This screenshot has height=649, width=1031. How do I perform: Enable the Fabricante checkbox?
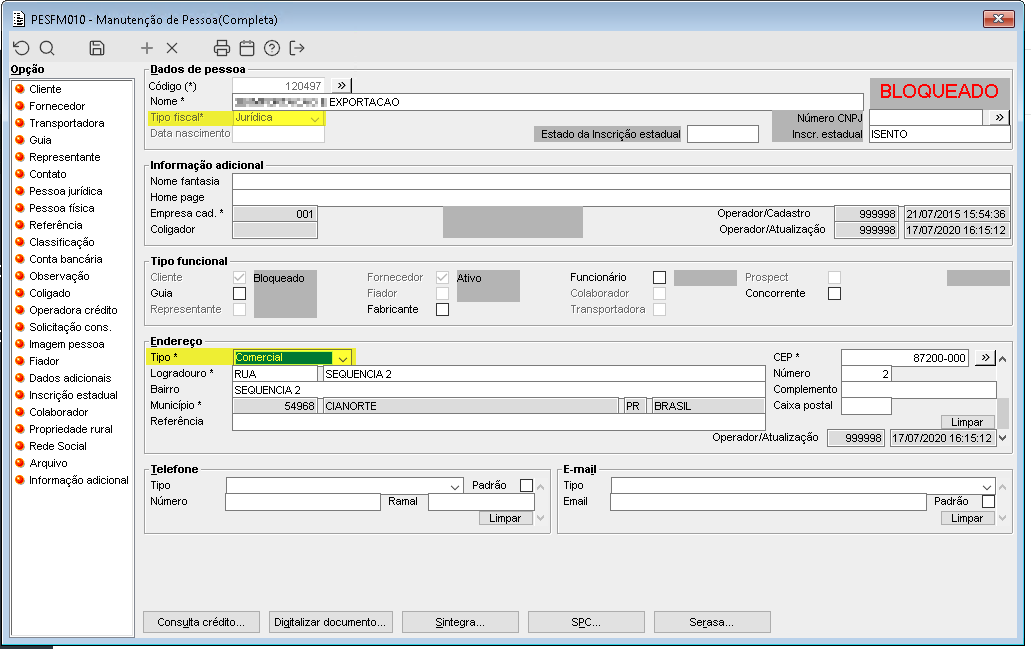point(443,309)
